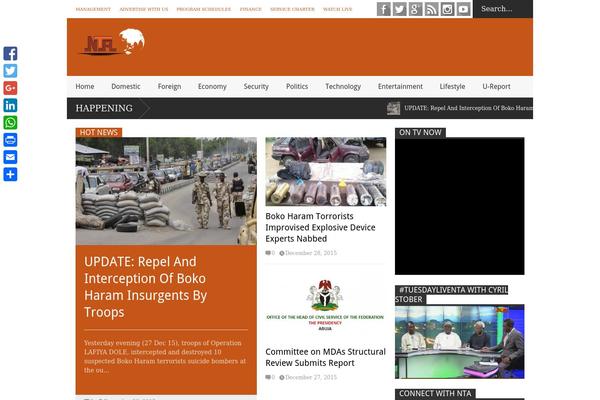Image resolution: width=600 pixels, height=400 pixels.
Task: Open the Twitter icon in header
Action: 399,9
